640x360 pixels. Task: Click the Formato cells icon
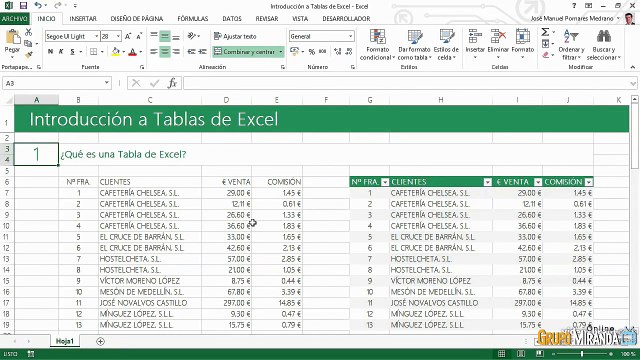click(523, 37)
